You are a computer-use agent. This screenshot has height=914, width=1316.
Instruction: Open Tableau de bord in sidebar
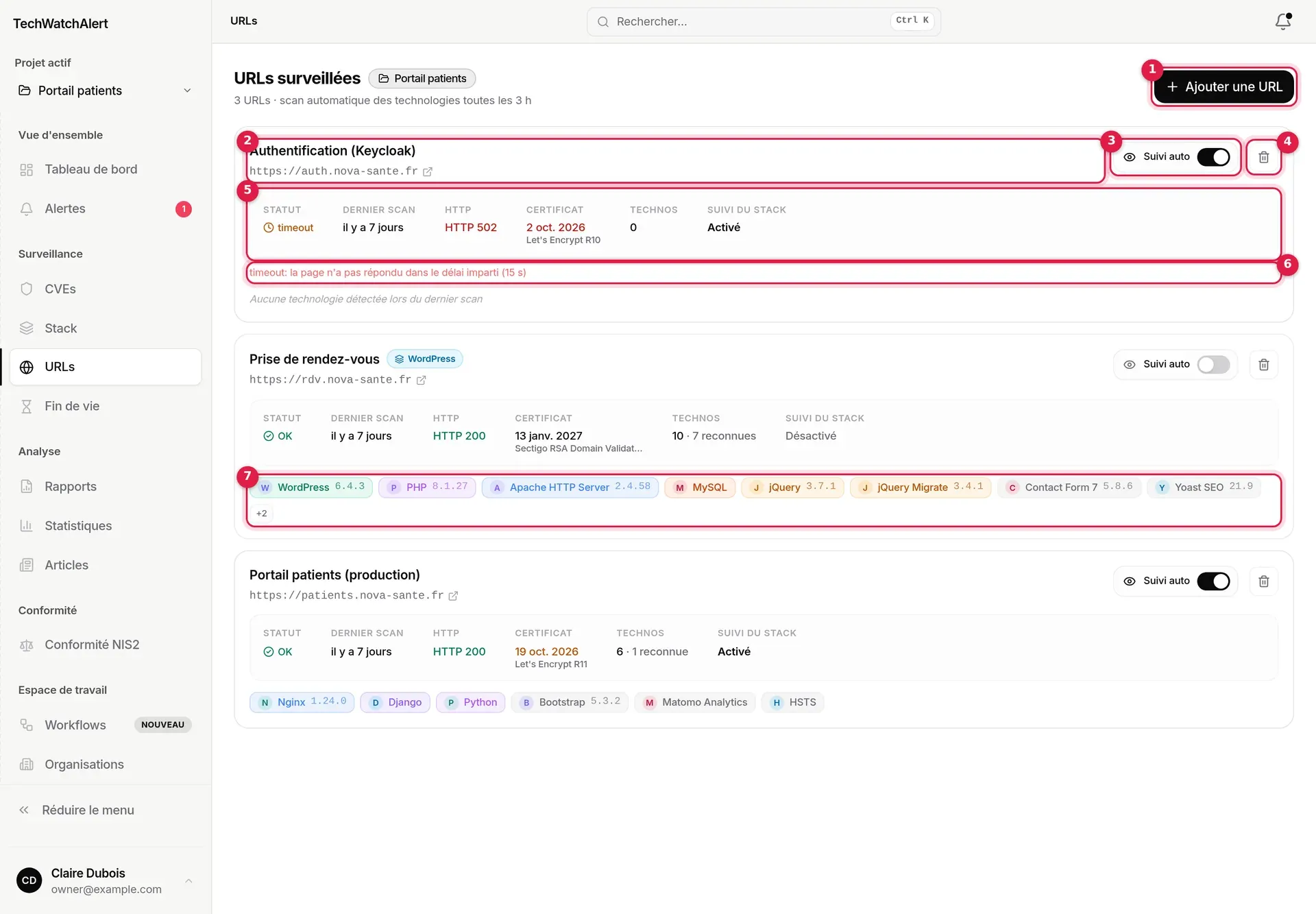tap(105, 169)
